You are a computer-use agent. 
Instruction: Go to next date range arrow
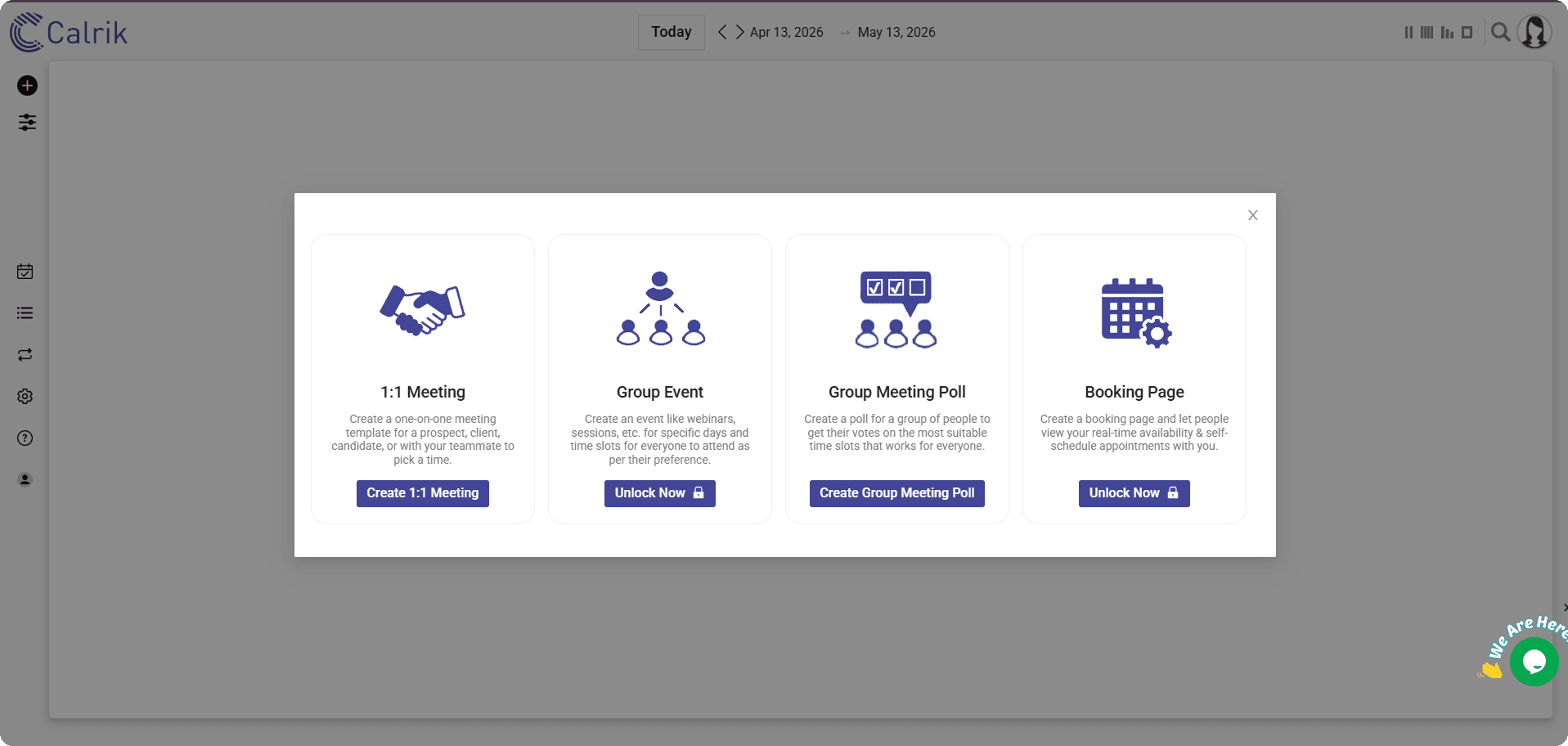click(739, 32)
